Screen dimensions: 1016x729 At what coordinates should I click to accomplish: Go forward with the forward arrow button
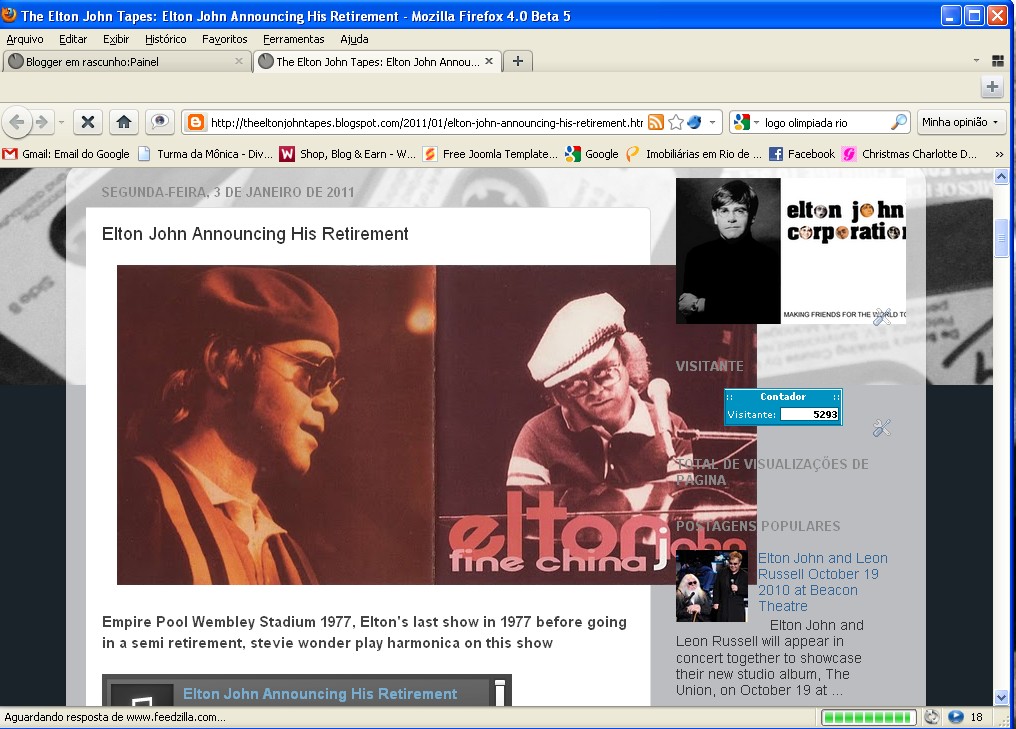tap(41, 122)
